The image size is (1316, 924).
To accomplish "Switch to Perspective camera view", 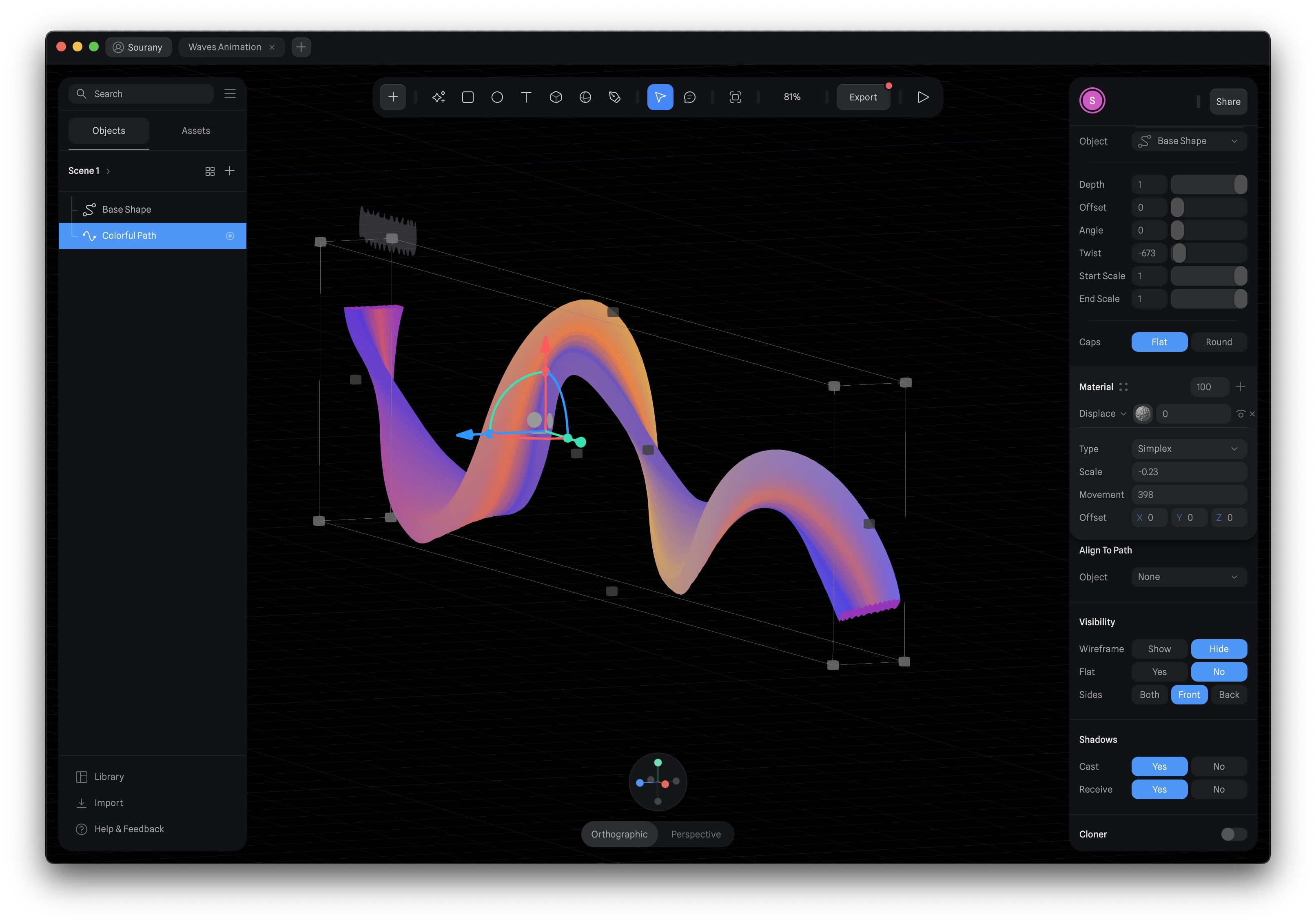I will [695, 834].
